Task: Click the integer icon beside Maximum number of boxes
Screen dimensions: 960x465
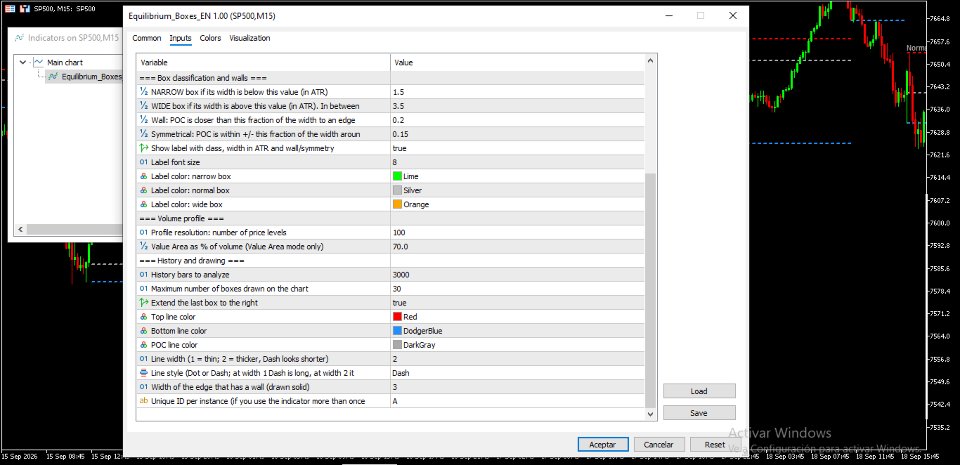Action: coord(144,289)
